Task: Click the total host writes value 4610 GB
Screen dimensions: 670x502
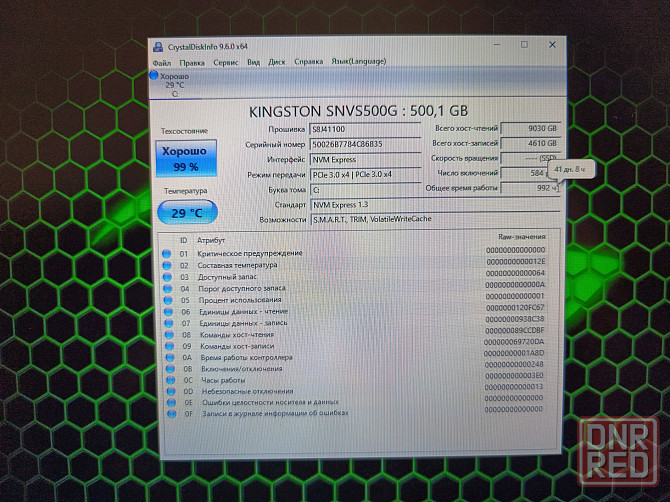Action: click(530, 143)
